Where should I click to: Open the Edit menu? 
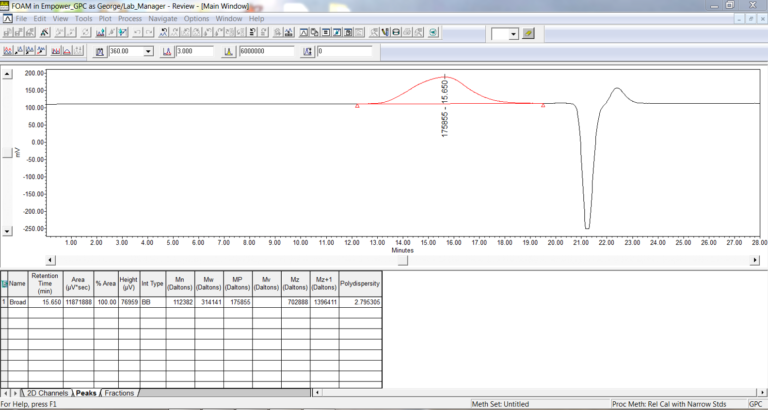[x=40, y=19]
